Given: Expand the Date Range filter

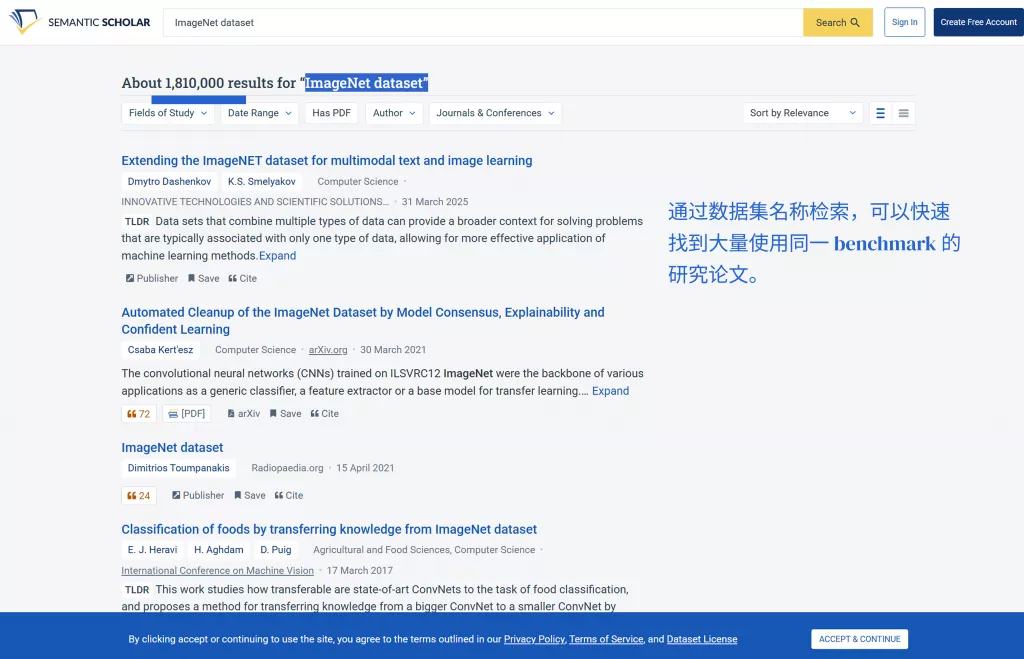Looking at the screenshot, I should (259, 113).
